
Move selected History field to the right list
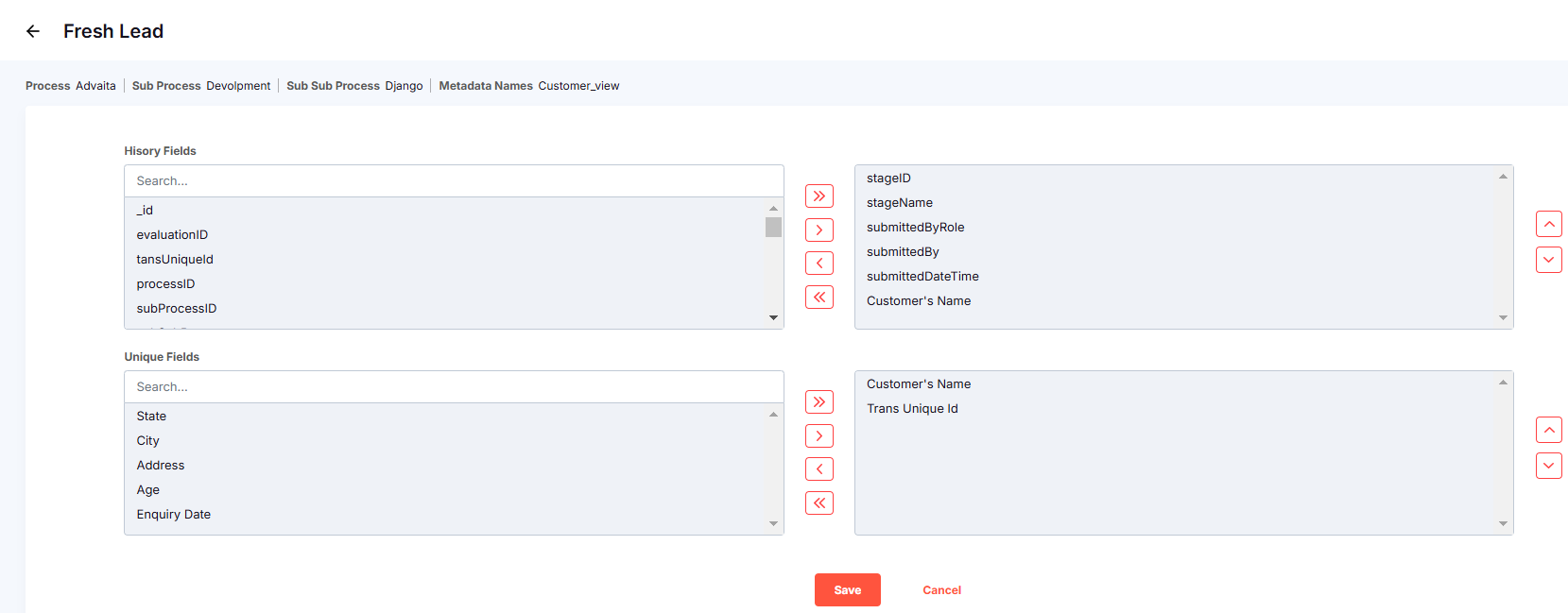pos(818,230)
